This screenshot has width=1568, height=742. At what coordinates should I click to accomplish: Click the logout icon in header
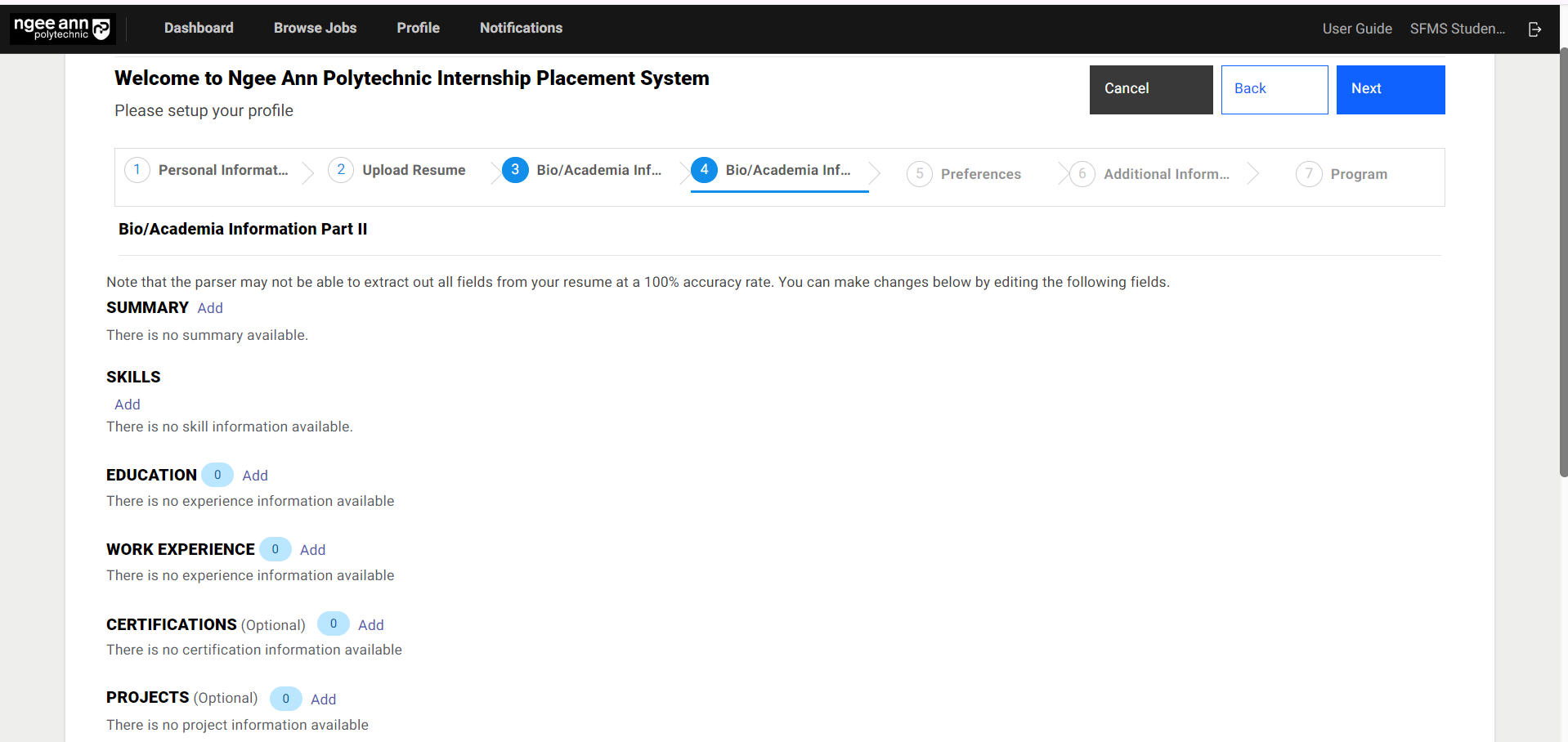click(1534, 29)
